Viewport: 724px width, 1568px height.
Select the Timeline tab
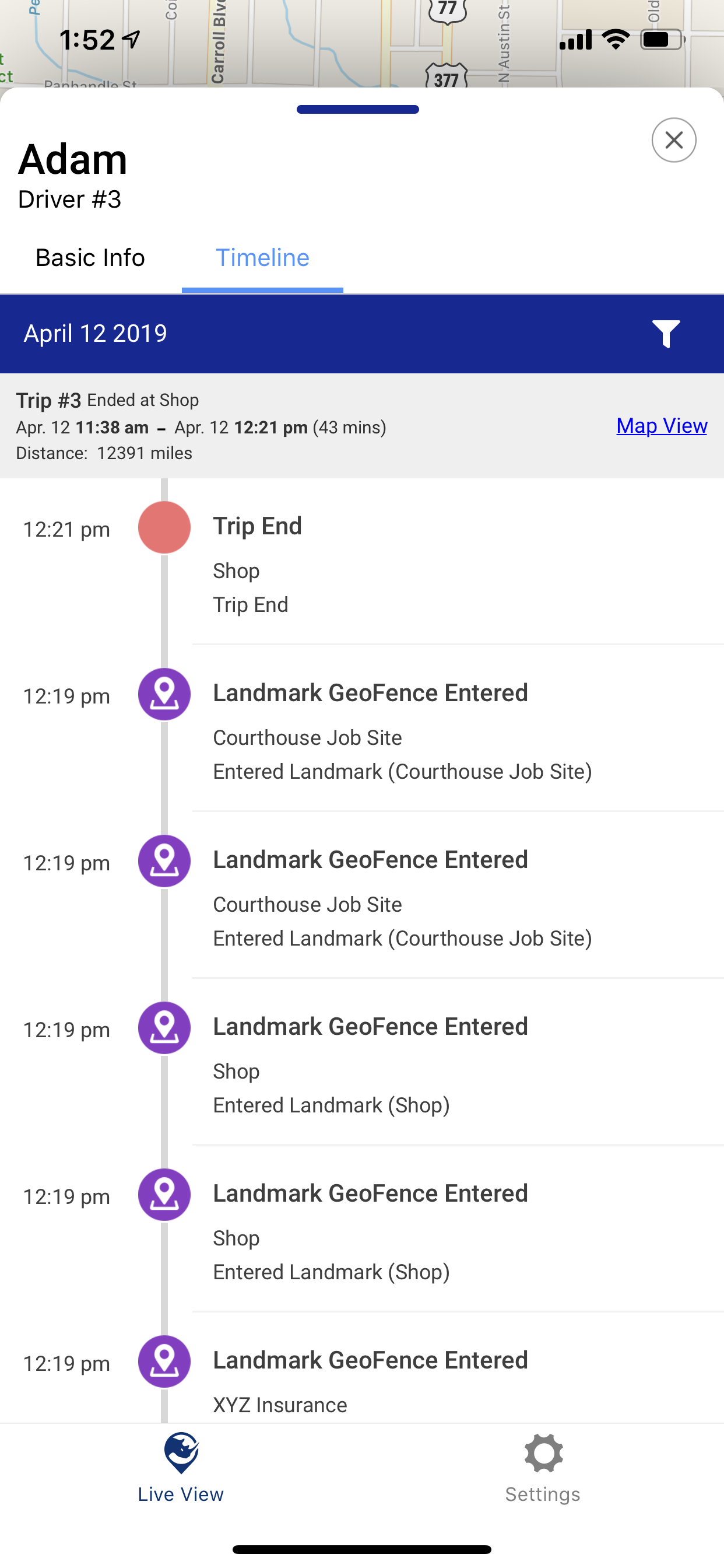262,258
